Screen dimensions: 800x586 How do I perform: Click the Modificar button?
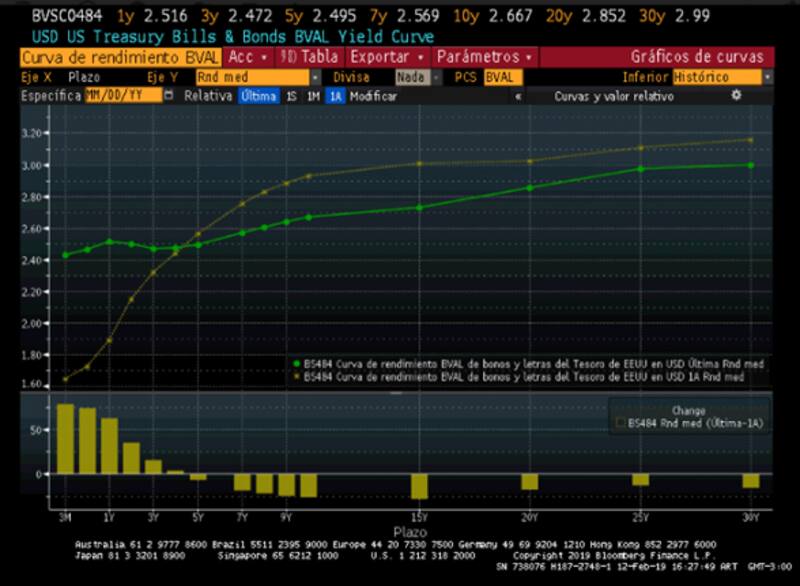point(373,97)
